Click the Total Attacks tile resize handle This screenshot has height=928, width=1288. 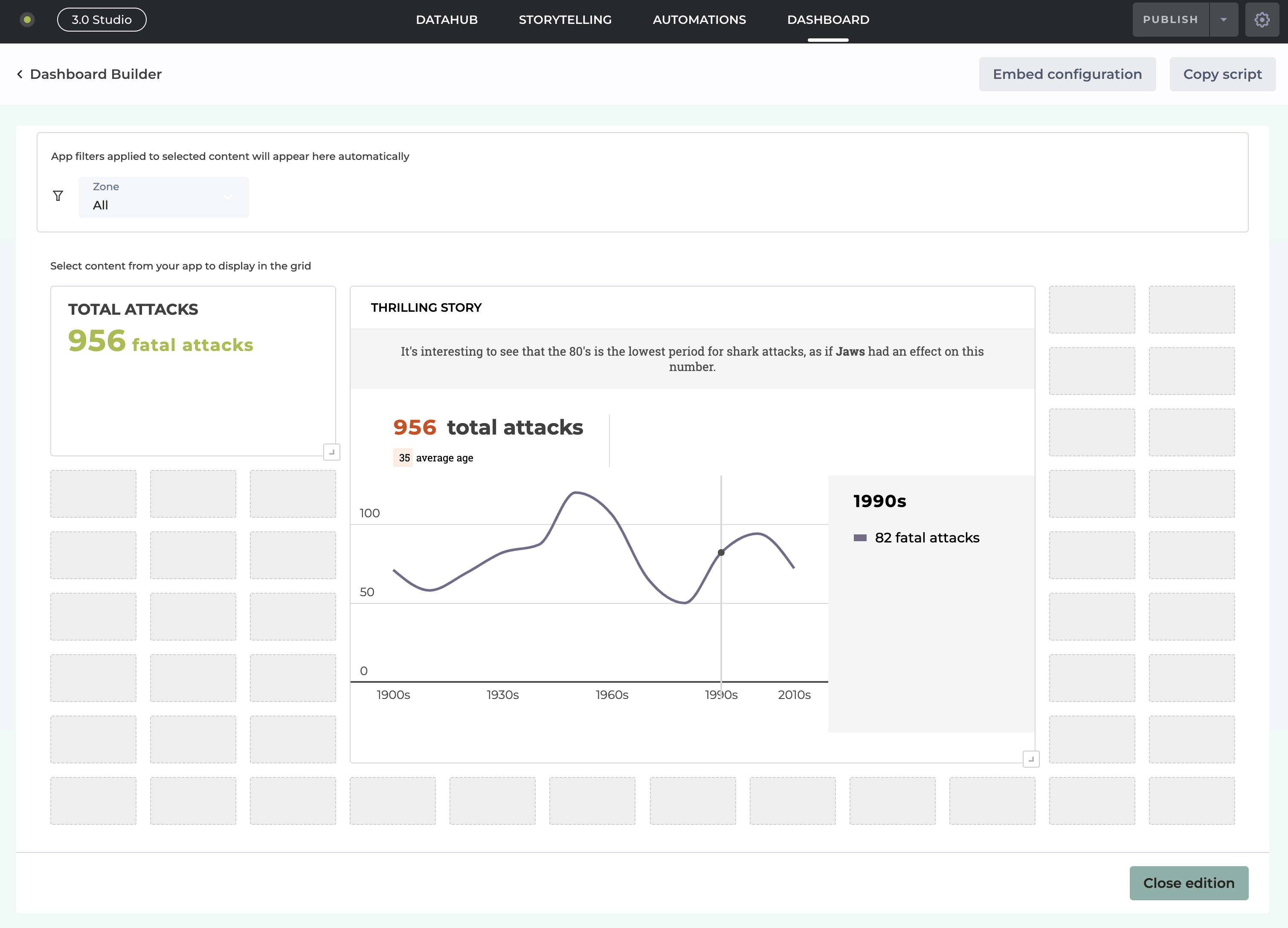[332, 452]
